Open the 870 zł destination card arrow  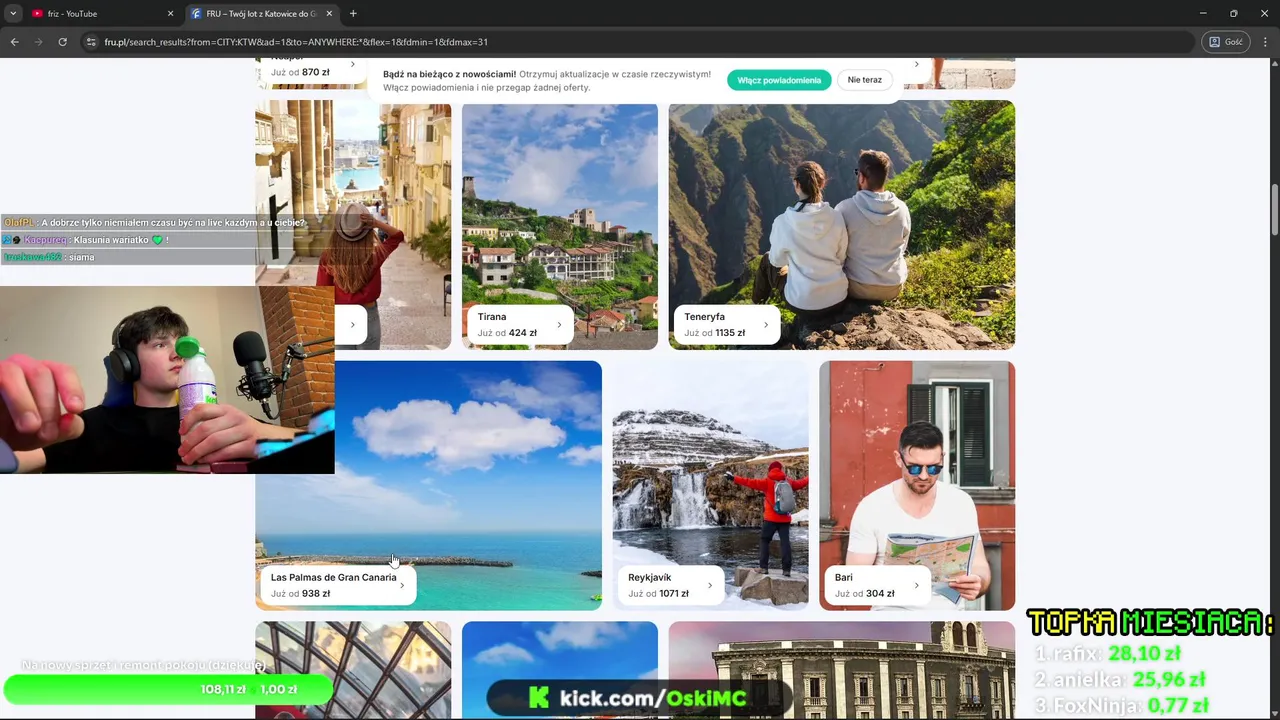(352, 65)
